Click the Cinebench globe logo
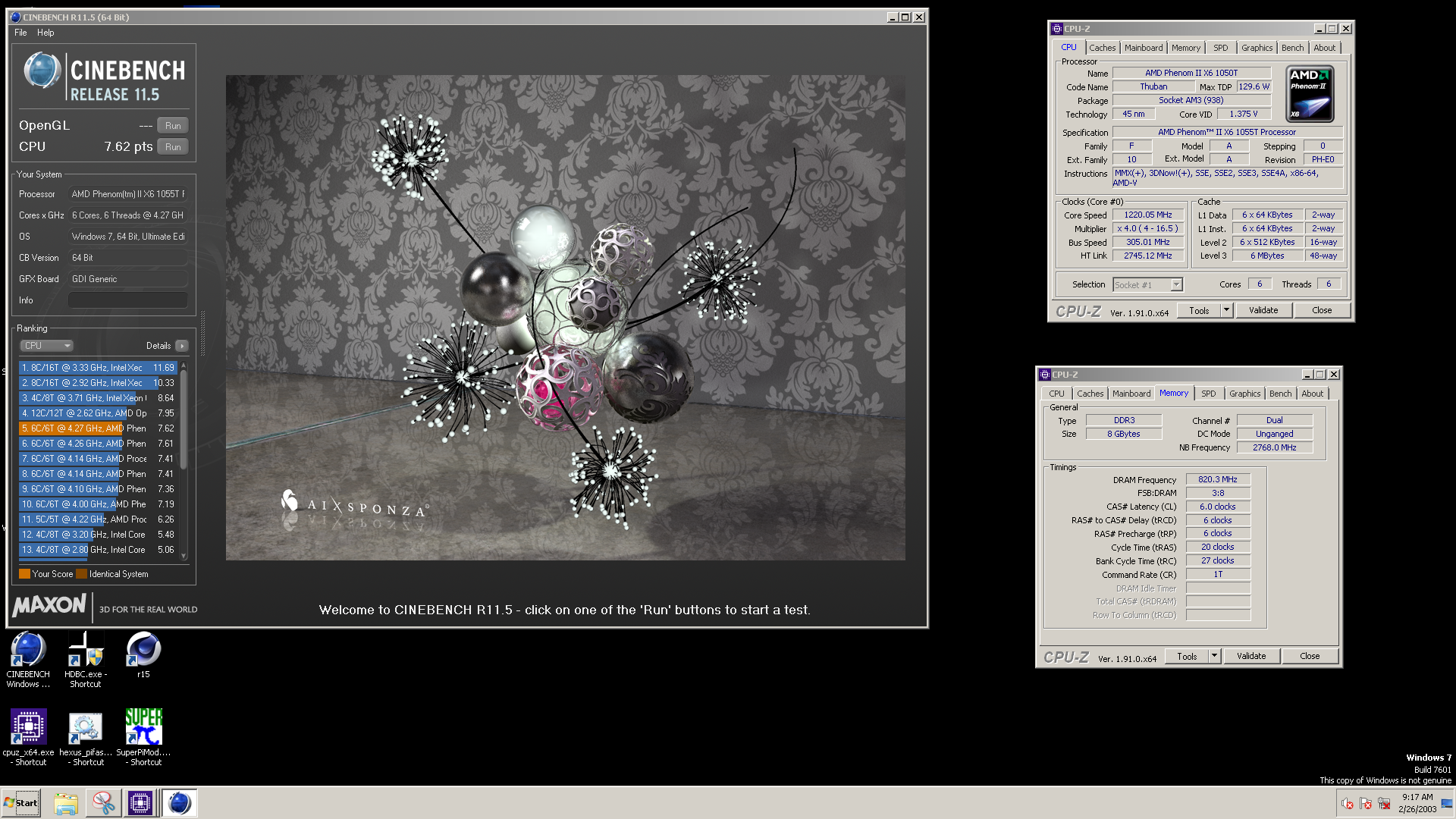Screen dimensions: 1456x819 [42, 71]
